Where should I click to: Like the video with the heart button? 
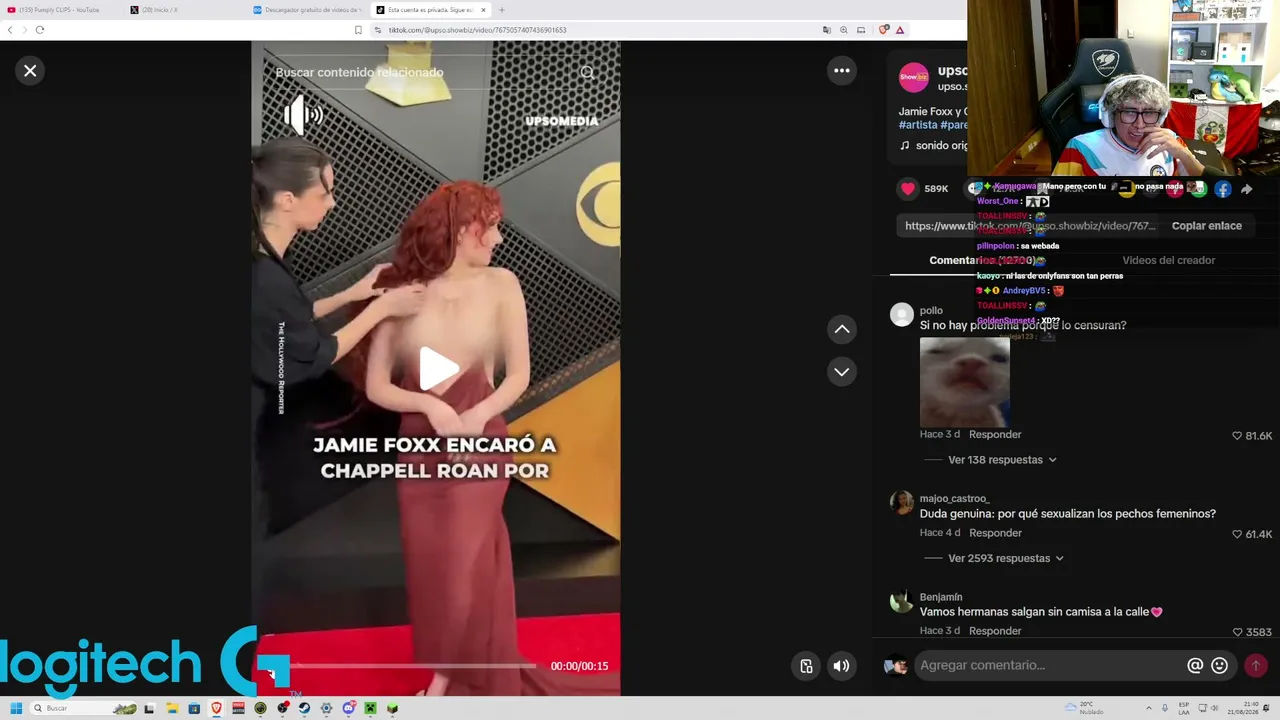point(908,188)
